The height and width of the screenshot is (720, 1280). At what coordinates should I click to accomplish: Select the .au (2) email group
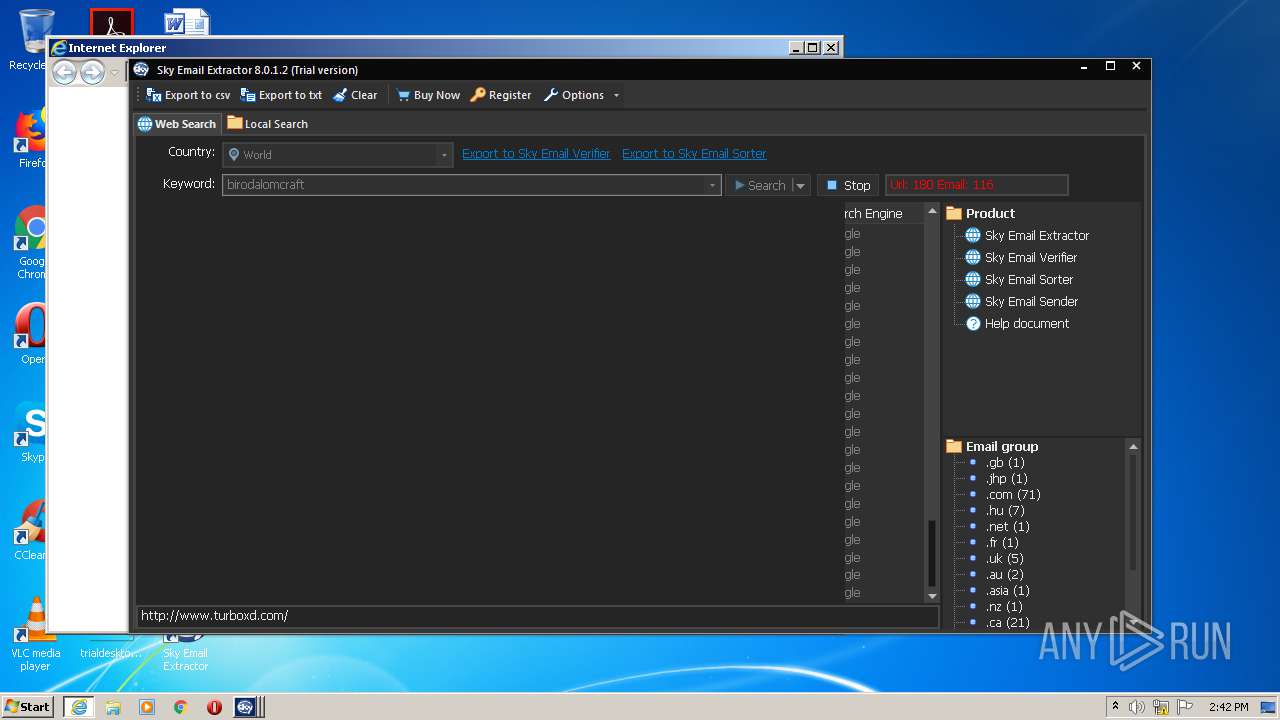point(1004,575)
